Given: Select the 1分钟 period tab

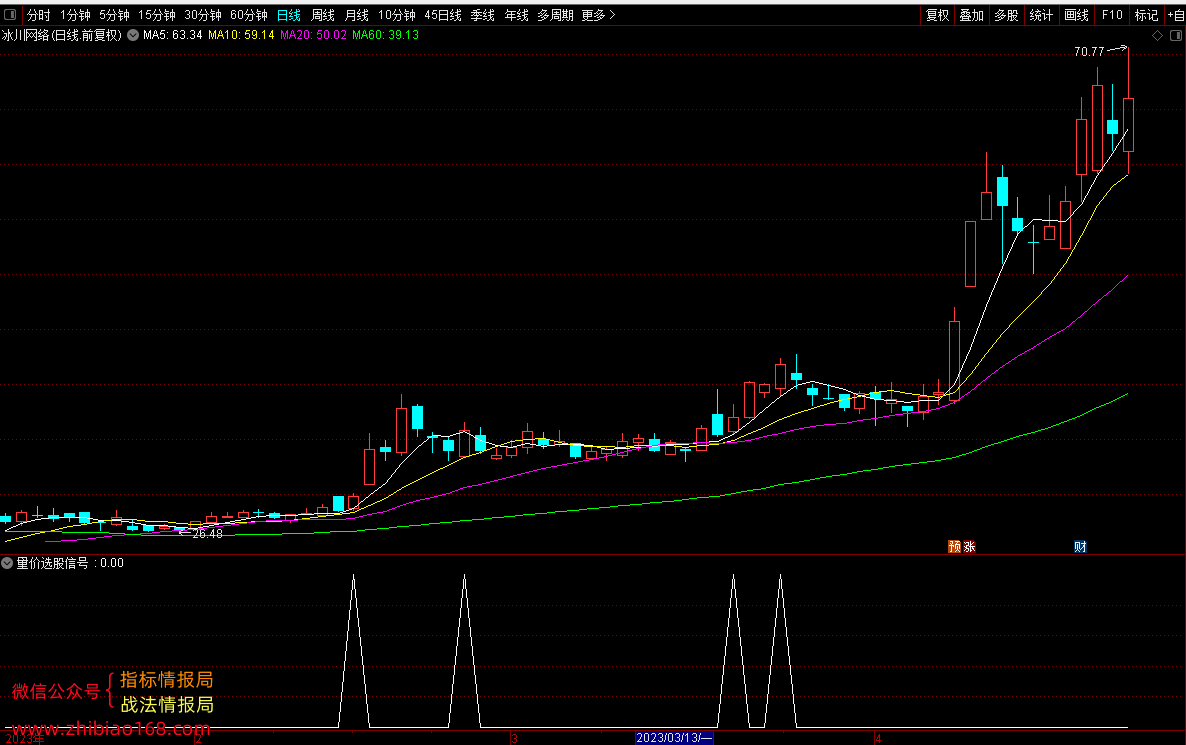Looking at the screenshot, I should coord(75,15).
